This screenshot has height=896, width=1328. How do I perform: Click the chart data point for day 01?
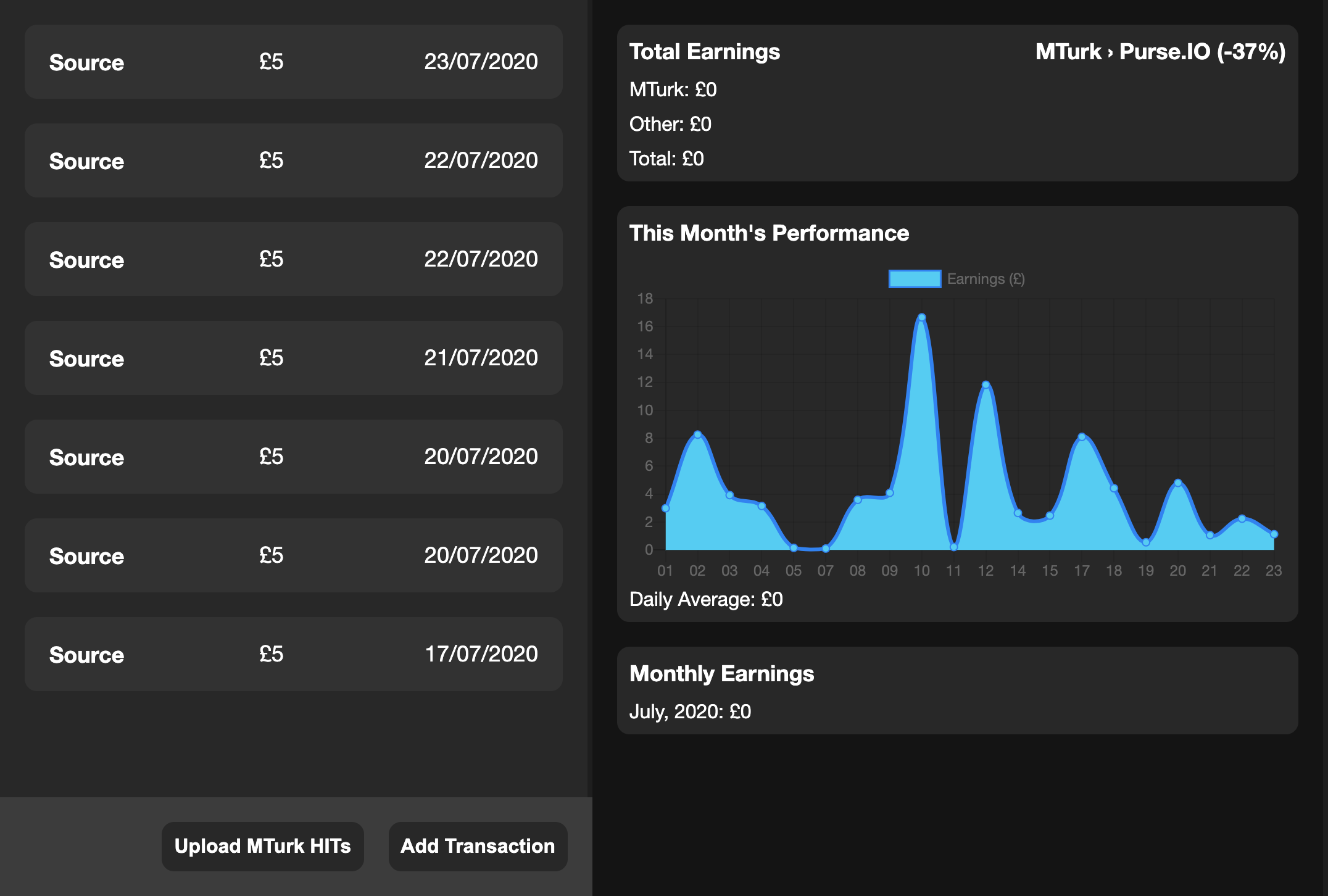click(x=665, y=508)
